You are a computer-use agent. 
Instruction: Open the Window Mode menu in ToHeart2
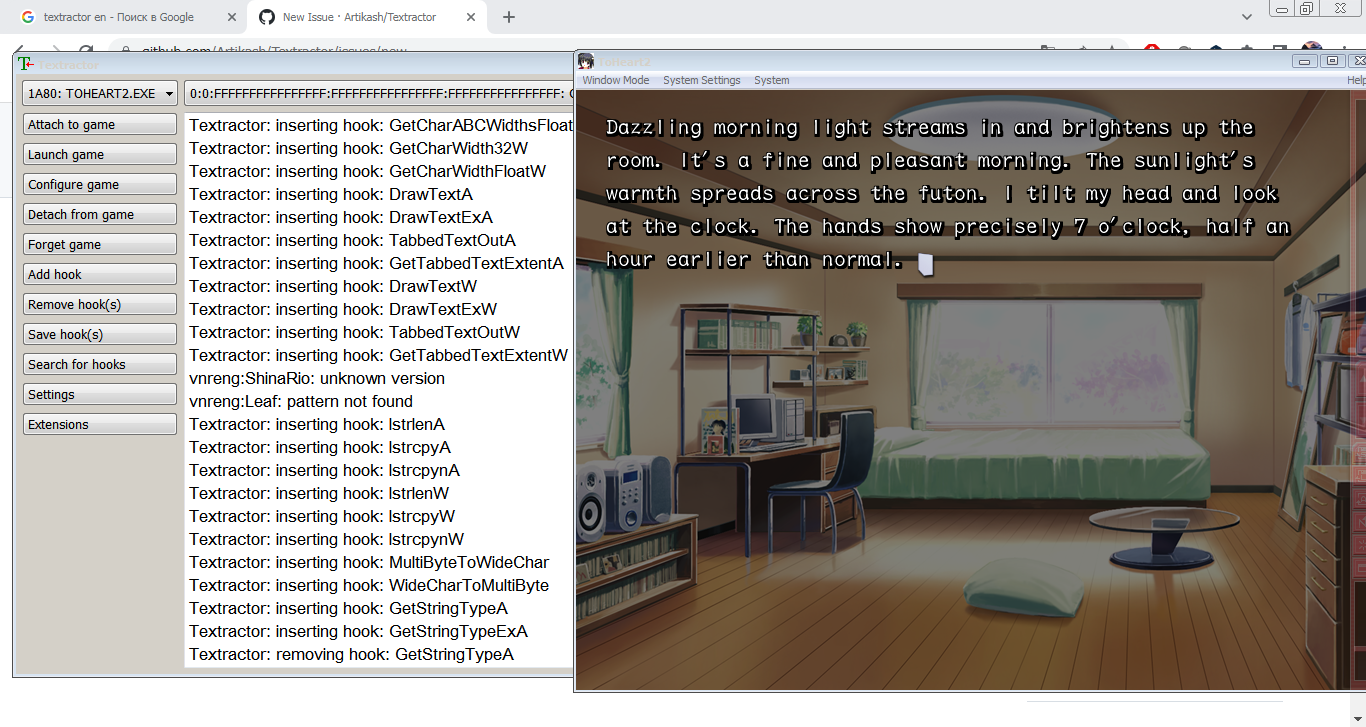tap(615, 80)
